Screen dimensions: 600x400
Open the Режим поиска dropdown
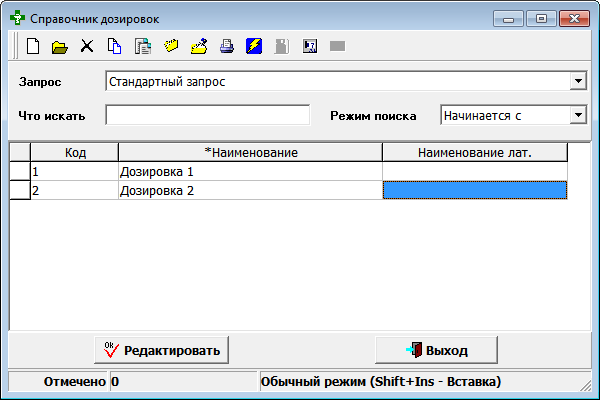pyautogui.click(x=578, y=115)
